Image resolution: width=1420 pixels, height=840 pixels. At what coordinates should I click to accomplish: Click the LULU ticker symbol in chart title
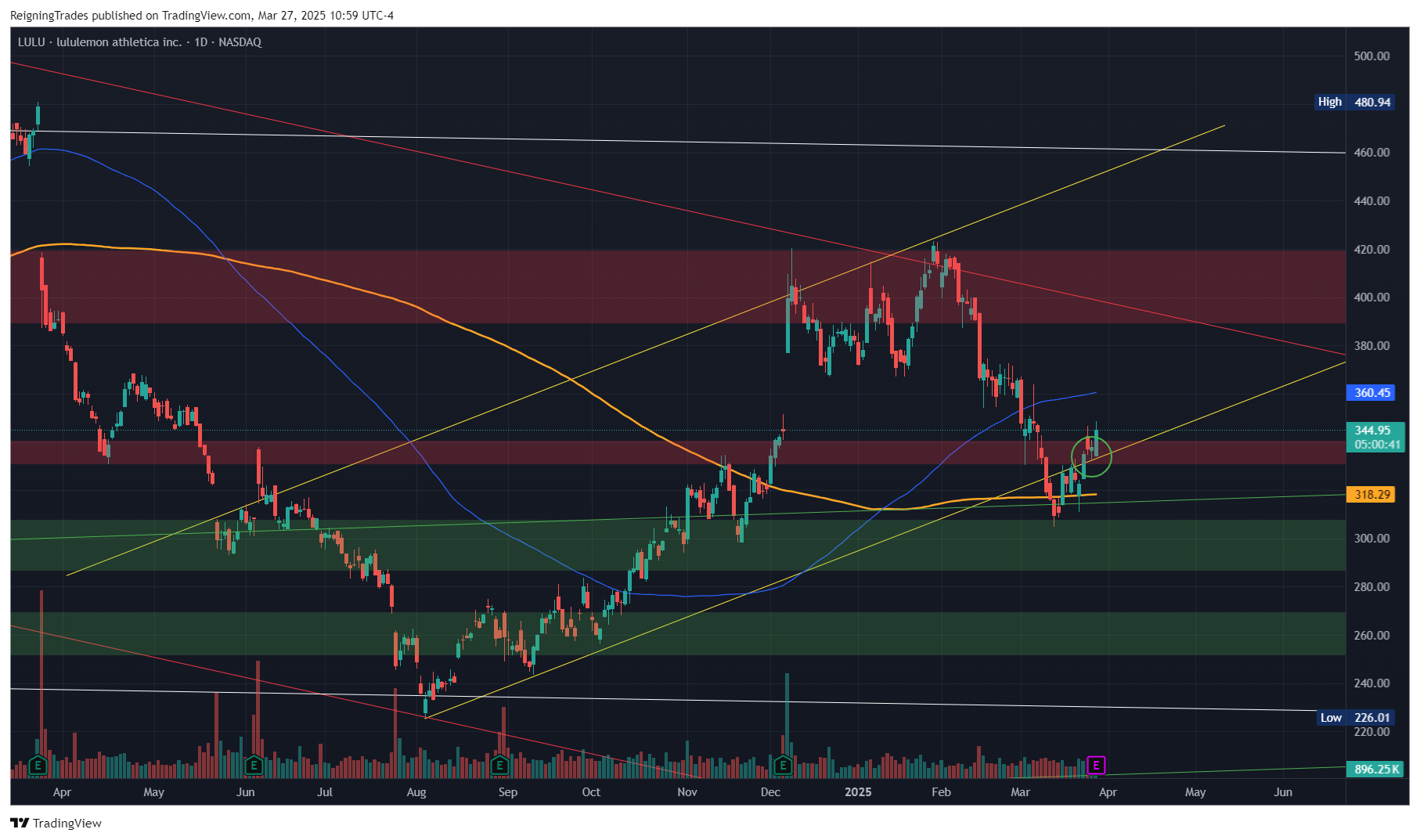pyautogui.click(x=31, y=42)
